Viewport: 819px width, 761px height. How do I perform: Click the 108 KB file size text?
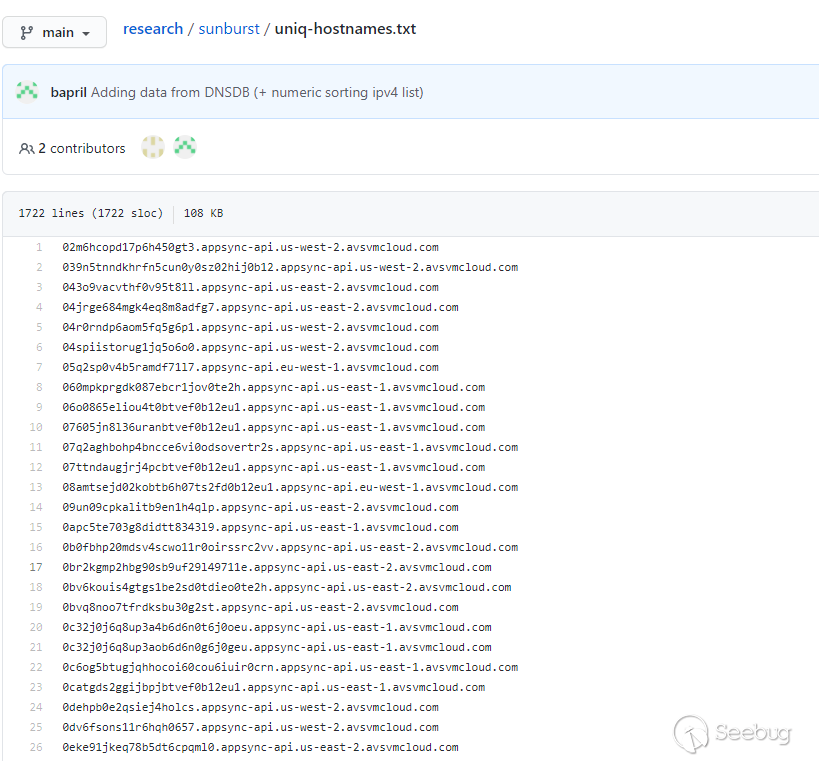tap(203, 213)
